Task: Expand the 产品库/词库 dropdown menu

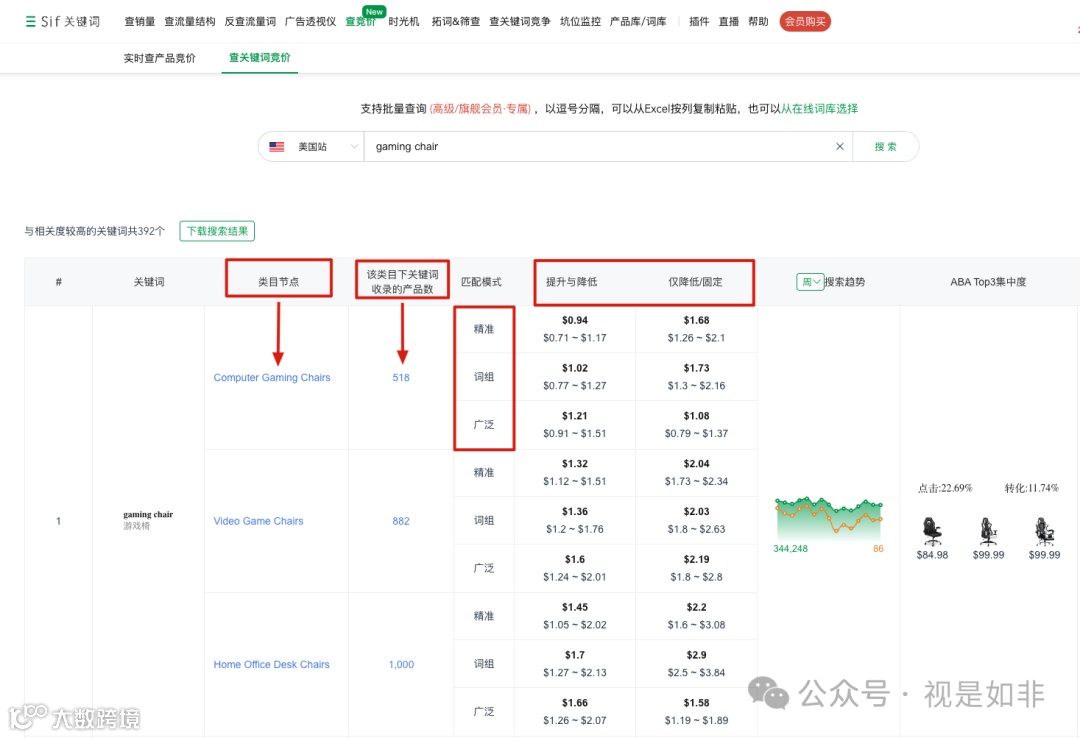Action: 641,21
